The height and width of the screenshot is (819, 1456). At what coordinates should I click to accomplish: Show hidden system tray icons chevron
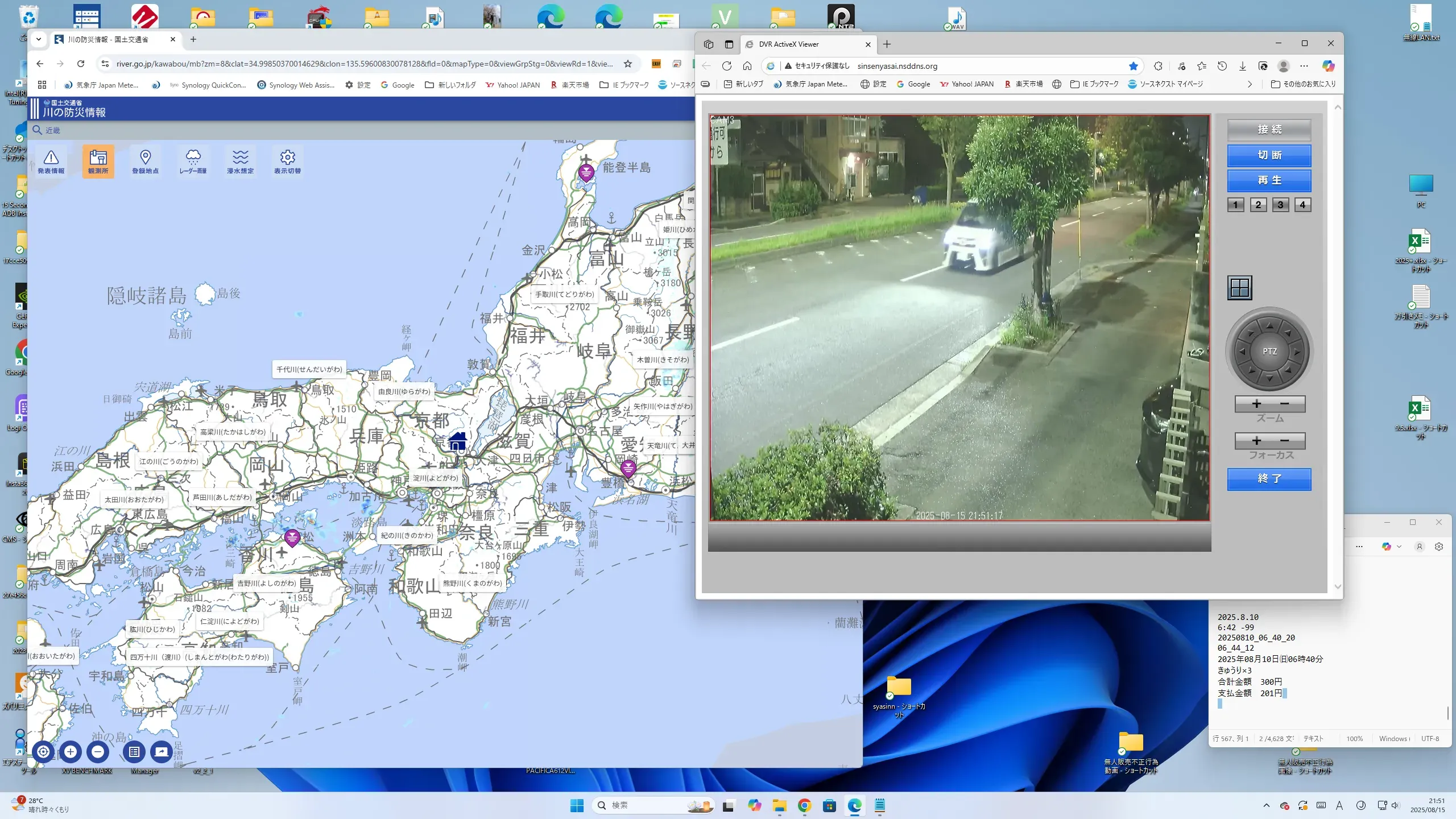pyautogui.click(x=1266, y=805)
